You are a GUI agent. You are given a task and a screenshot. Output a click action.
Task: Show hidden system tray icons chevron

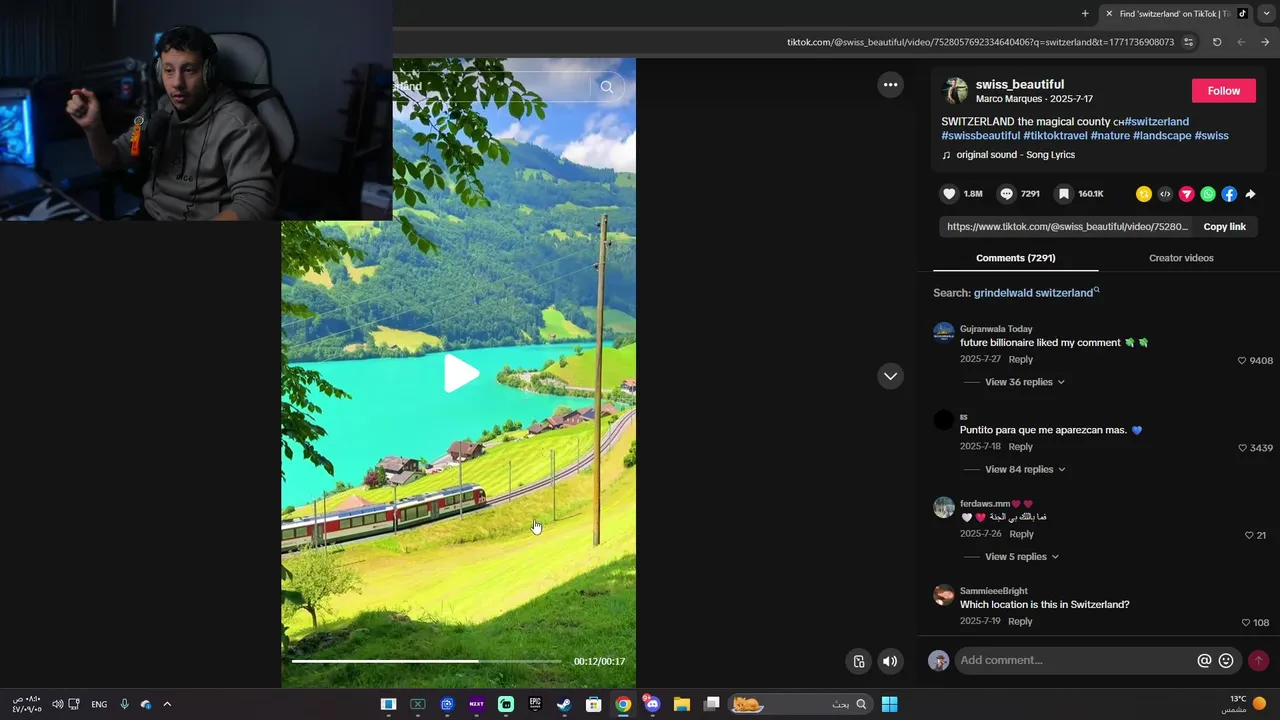tap(167, 704)
